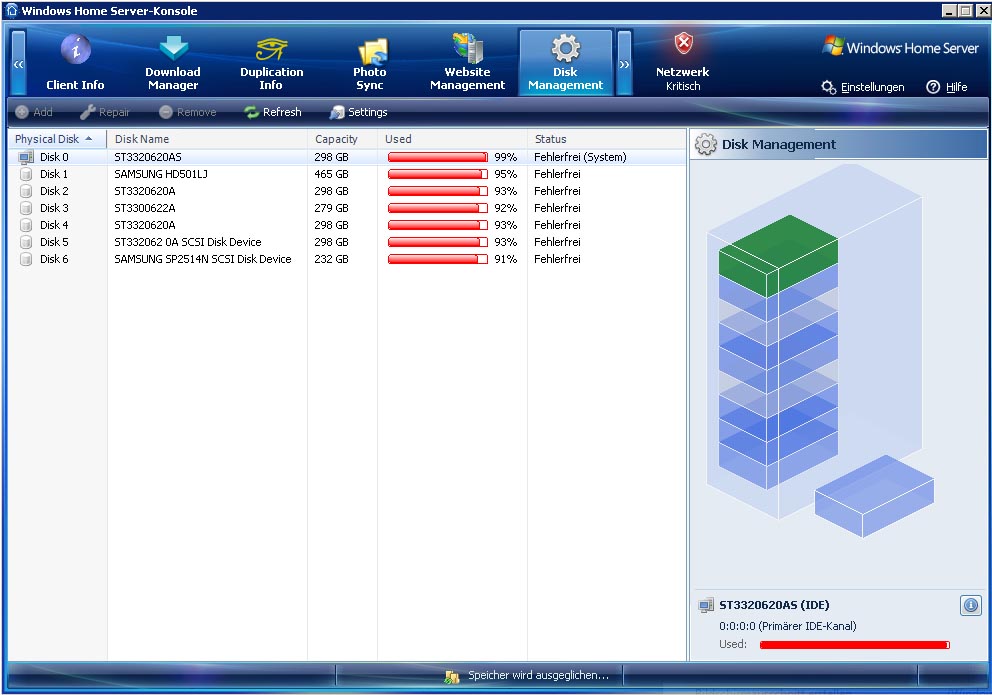Viewport: 992px width, 695px height.
Task: Select the SAMSUNG SP2514N SCSI Disk Device entry
Action: (202, 259)
